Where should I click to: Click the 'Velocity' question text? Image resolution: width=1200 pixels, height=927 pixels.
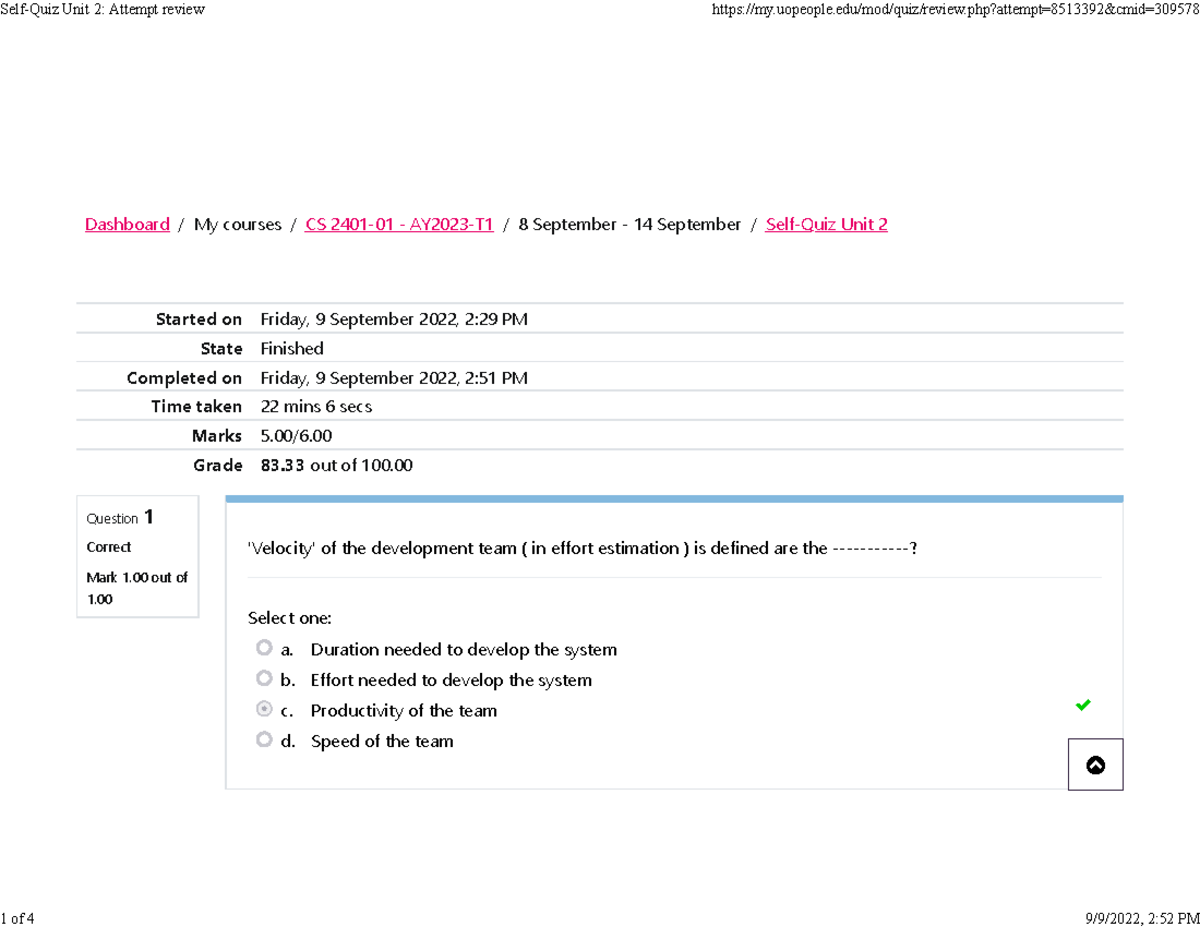click(582, 548)
